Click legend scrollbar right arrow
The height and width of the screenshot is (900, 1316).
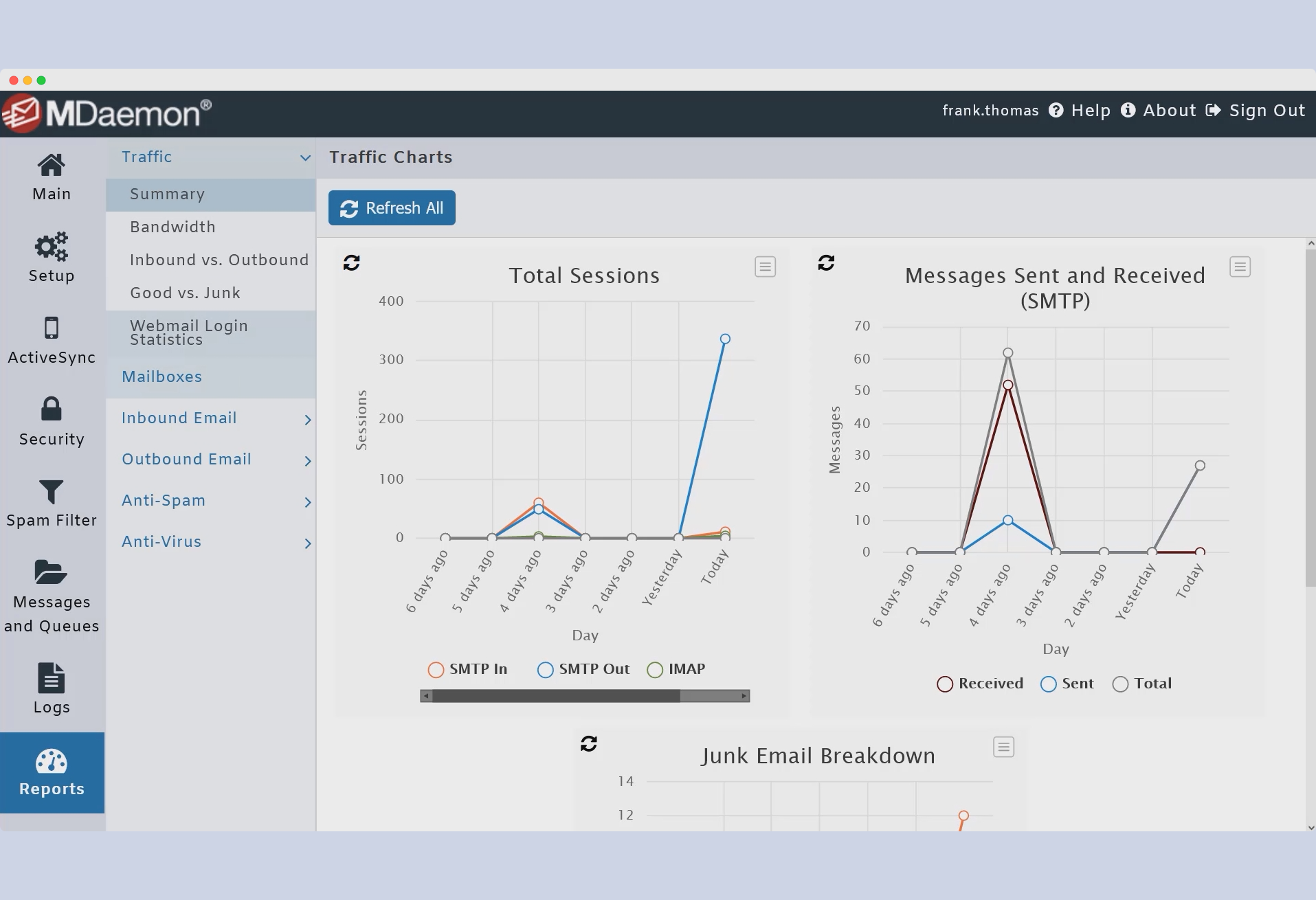tap(744, 696)
